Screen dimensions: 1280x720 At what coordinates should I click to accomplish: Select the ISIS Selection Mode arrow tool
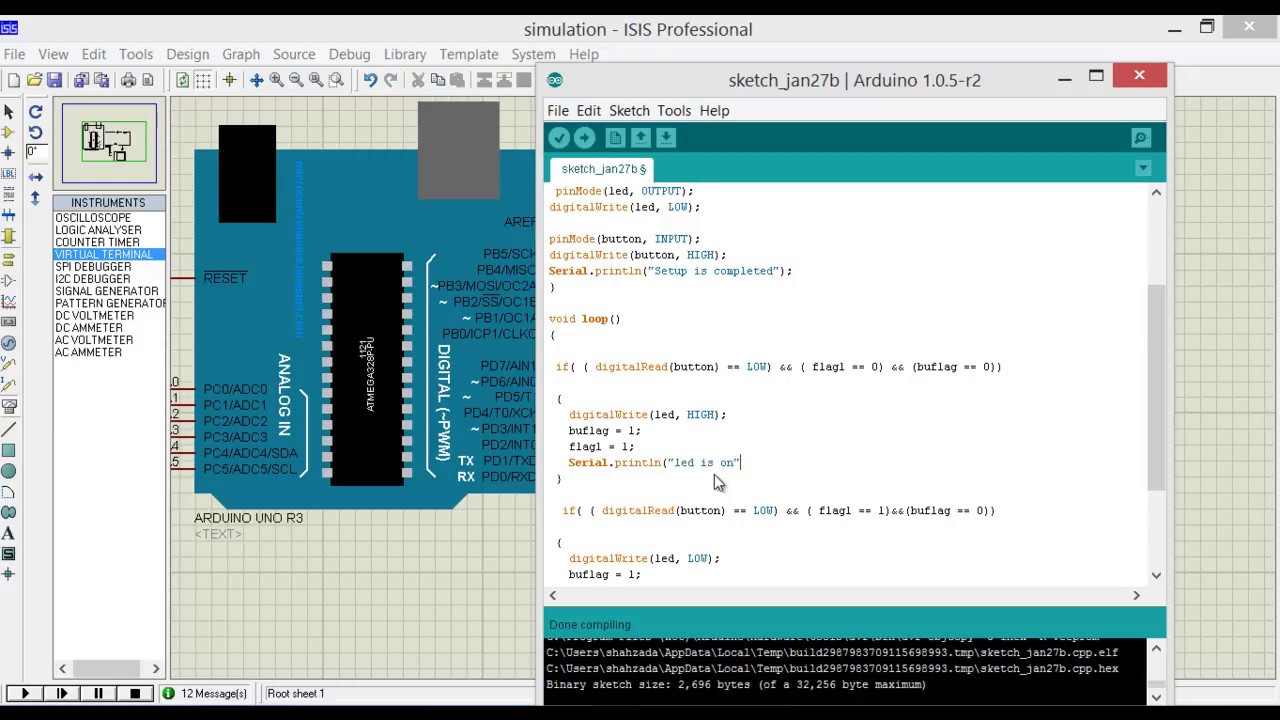click(x=8, y=112)
